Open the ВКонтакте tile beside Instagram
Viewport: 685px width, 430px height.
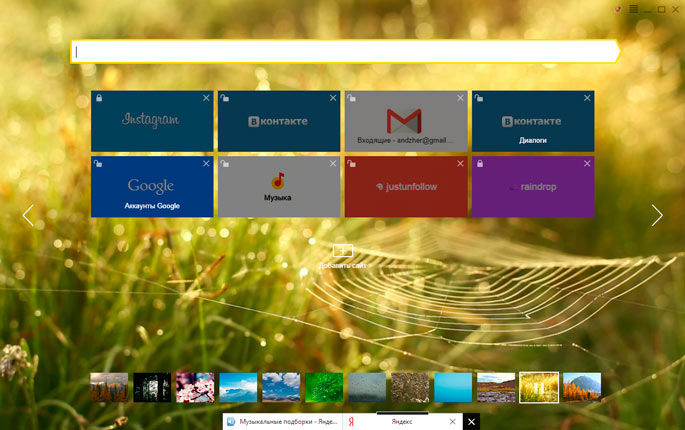click(279, 121)
